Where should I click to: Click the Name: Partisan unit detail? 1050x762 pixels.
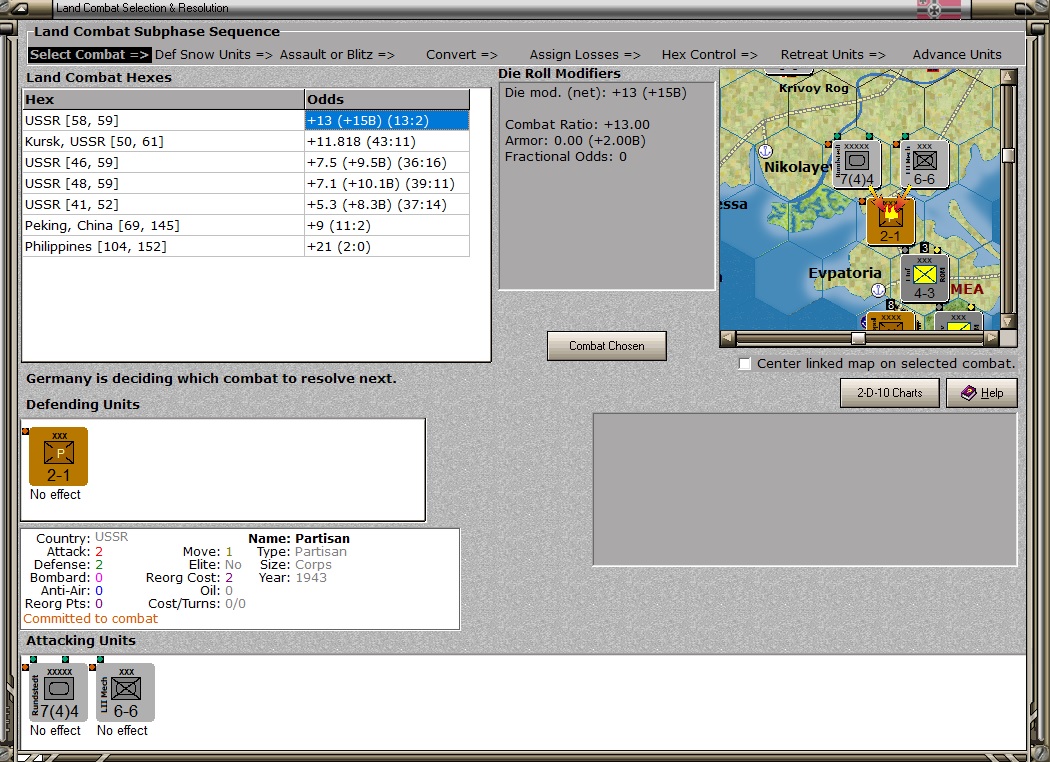[299, 538]
